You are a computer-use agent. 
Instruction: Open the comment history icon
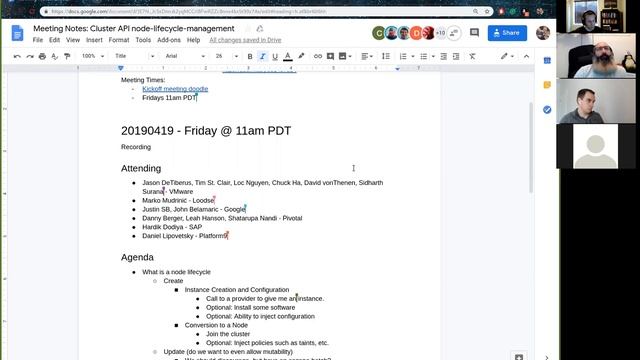tap(474, 33)
